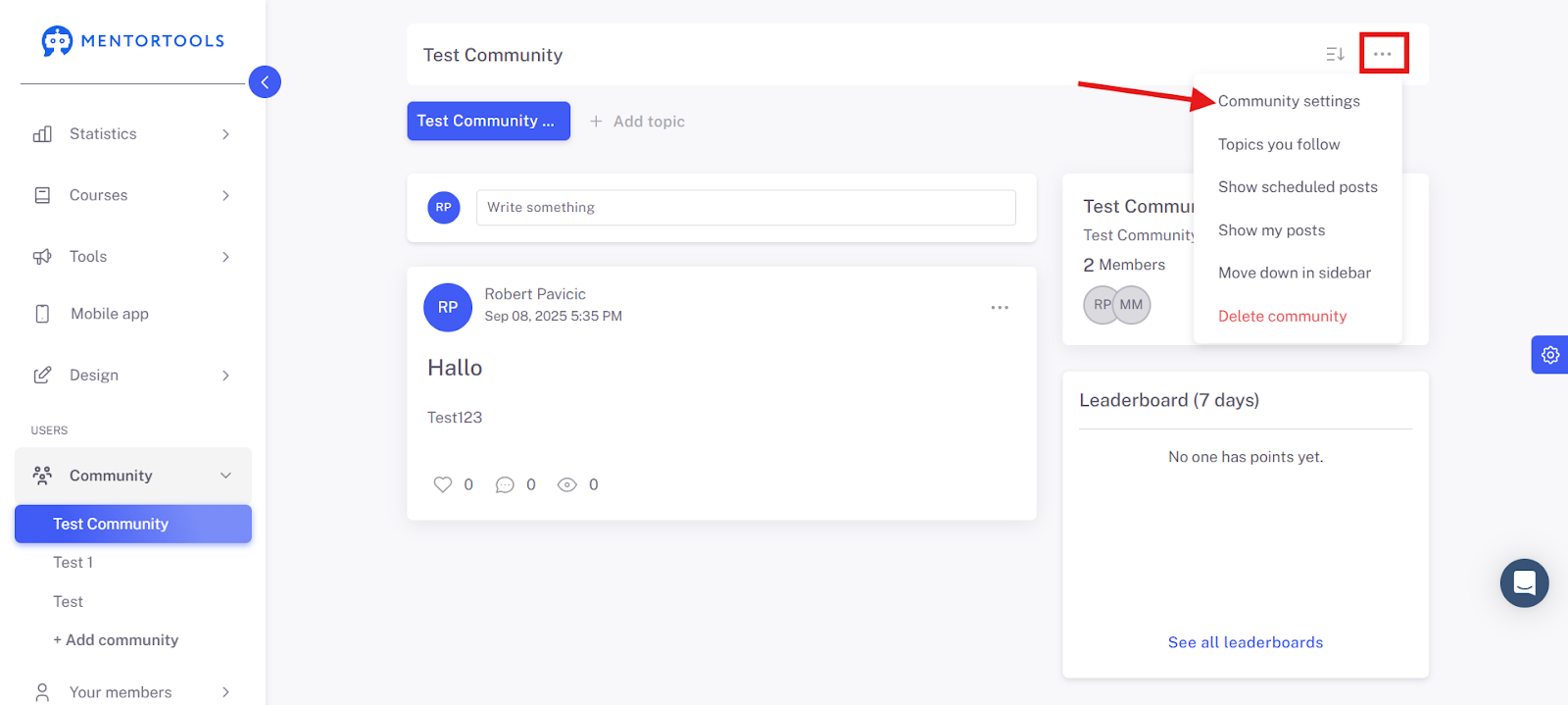
Task: Open the three-dot community options menu
Action: [x=1383, y=54]
